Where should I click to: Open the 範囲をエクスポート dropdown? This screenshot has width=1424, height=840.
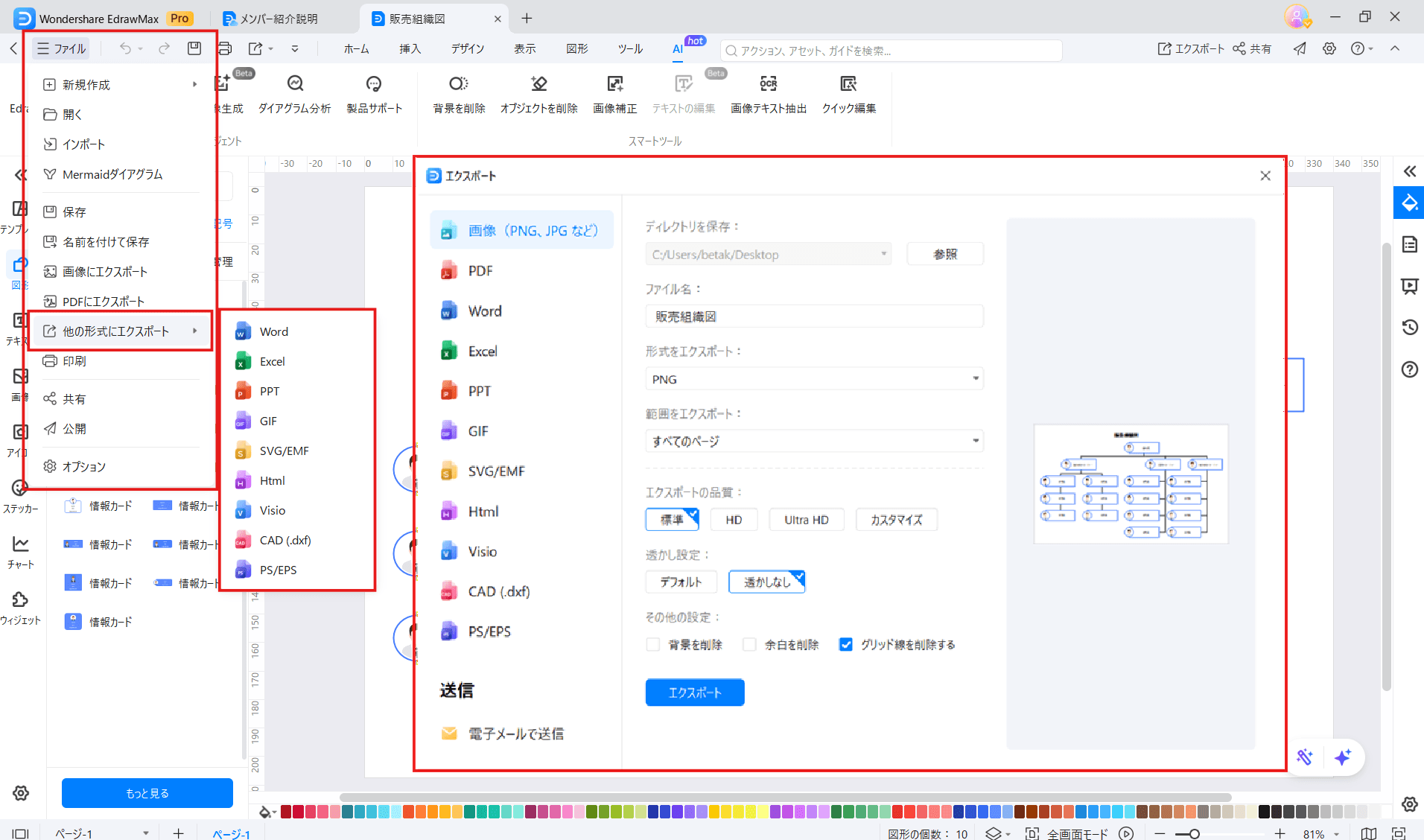click(814, 441)
